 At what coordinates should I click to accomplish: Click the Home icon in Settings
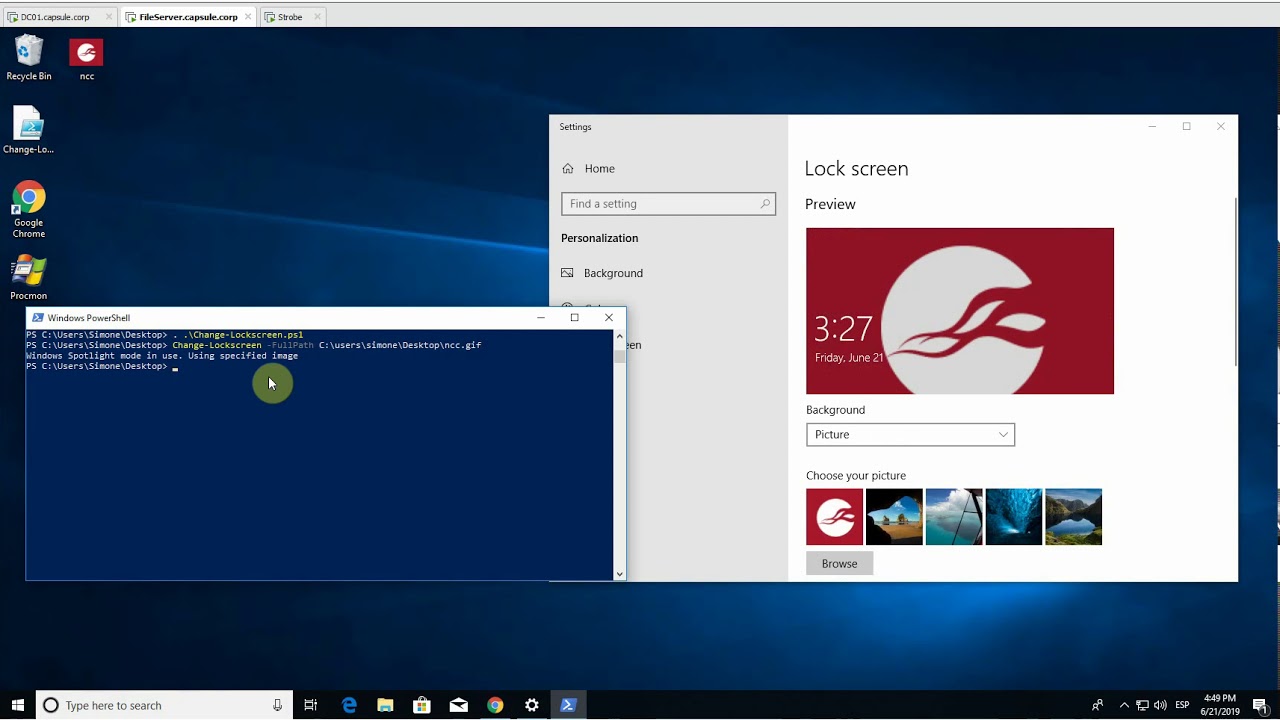[x=568, y=169]
